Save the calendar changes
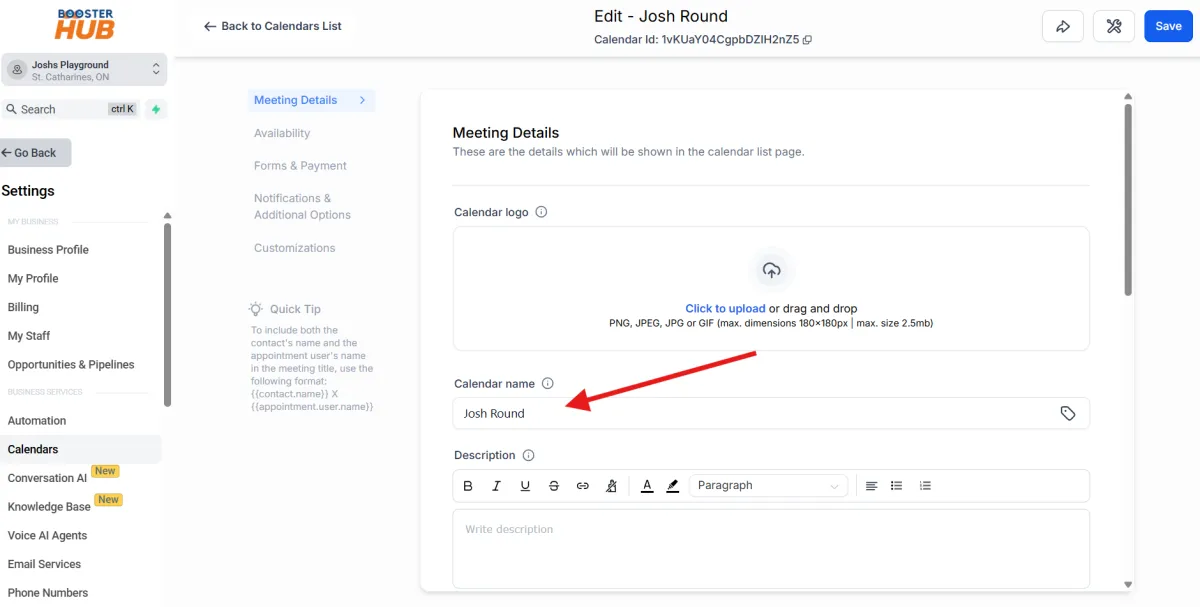Viewport: 1200px width, 607px height. tap(1168, 26)
